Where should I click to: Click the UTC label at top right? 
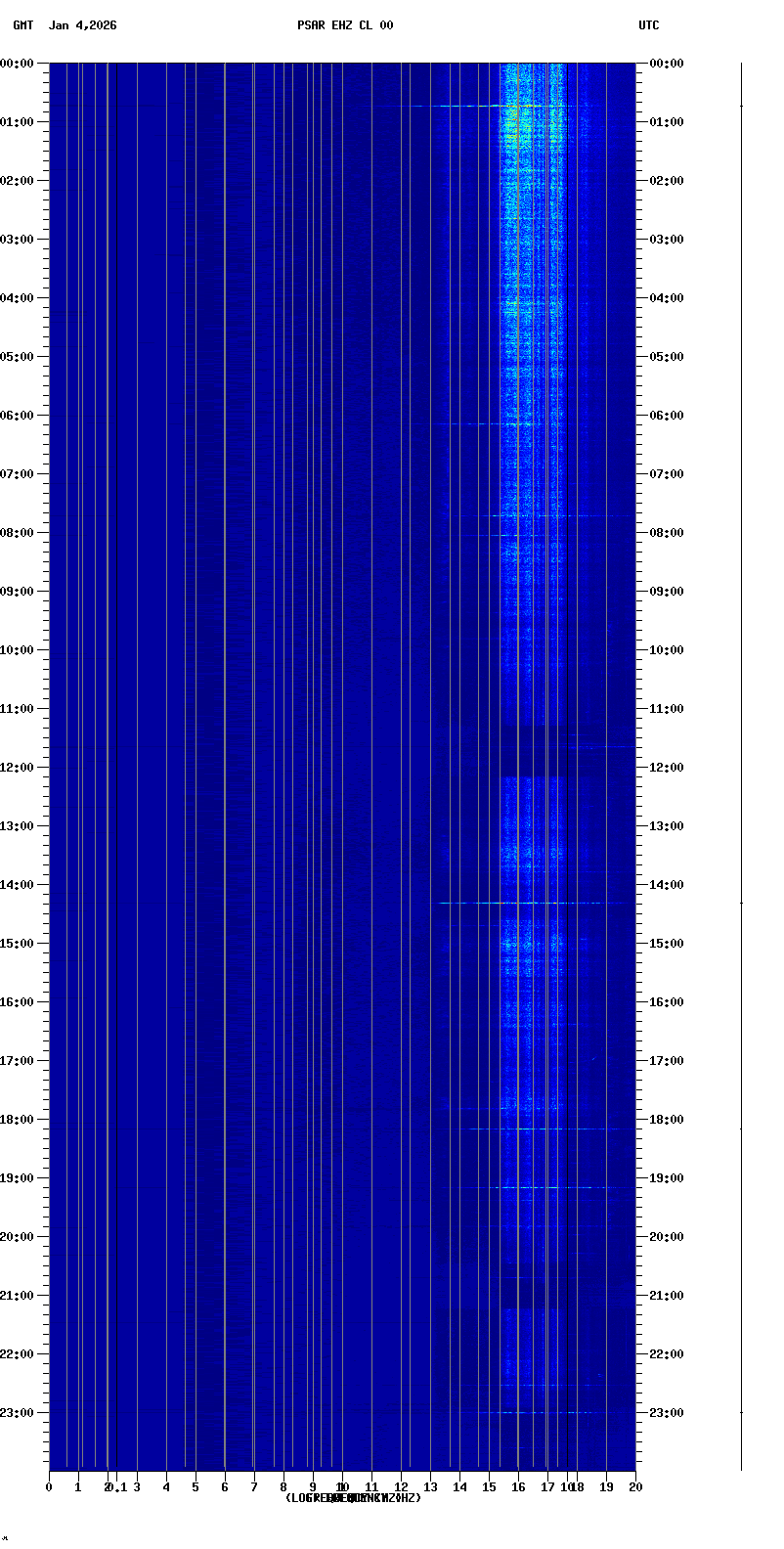649,25
